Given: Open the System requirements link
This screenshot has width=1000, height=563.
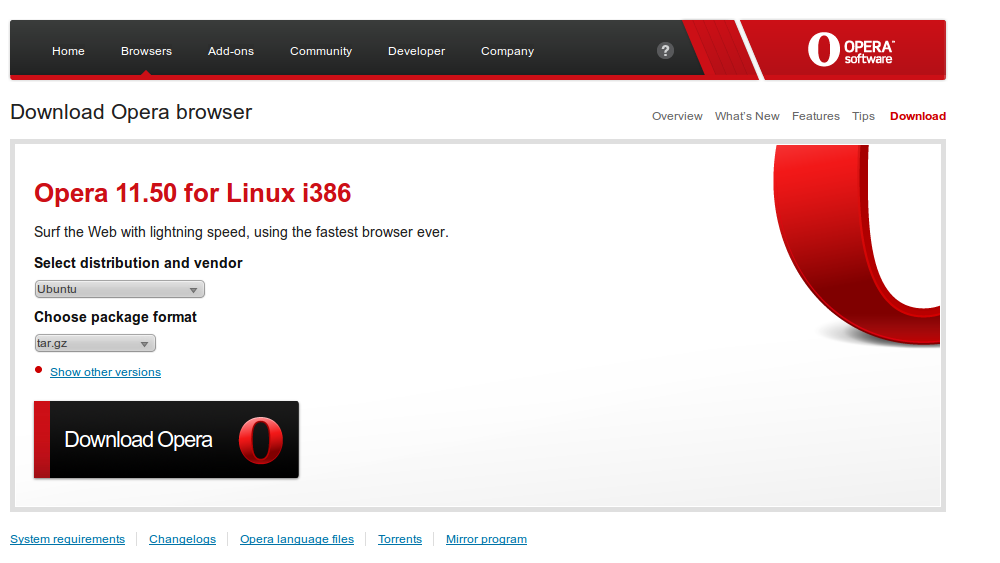Looking at the screenshot, I should pyautogui.click(x=68, y=539).
